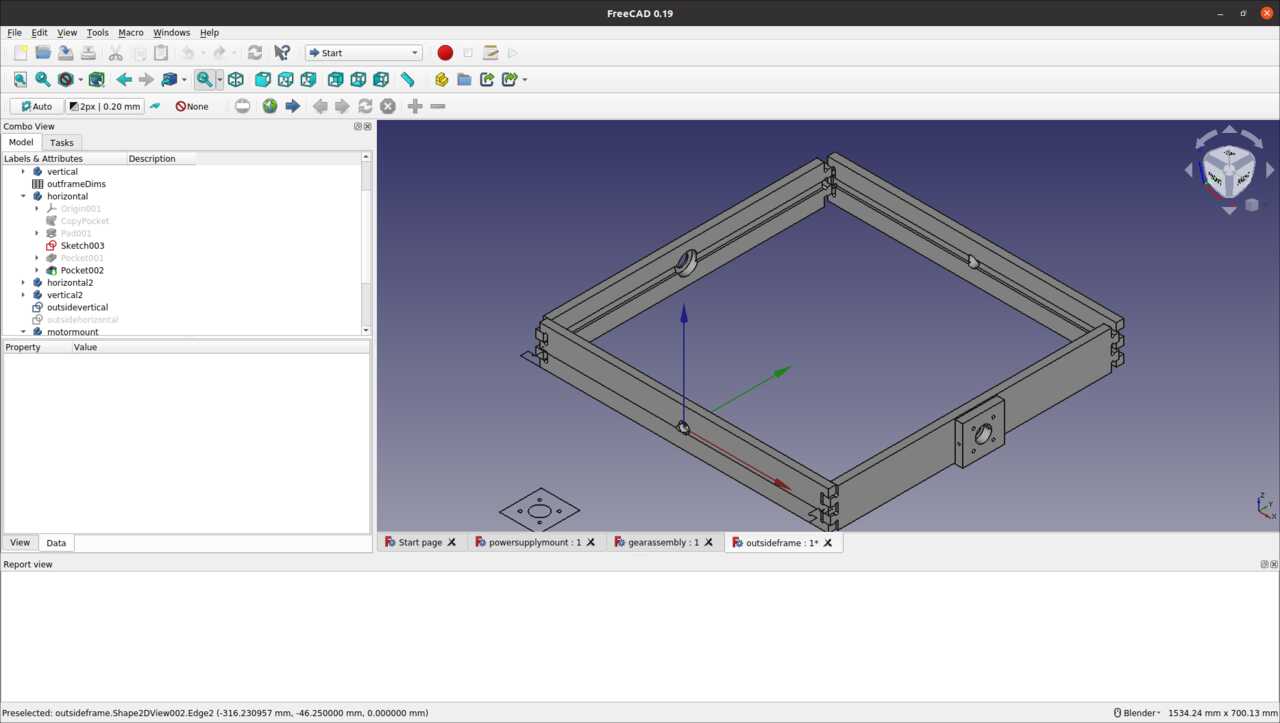
Task: Switch to the View property tab
Action: (x=20, y=543)
